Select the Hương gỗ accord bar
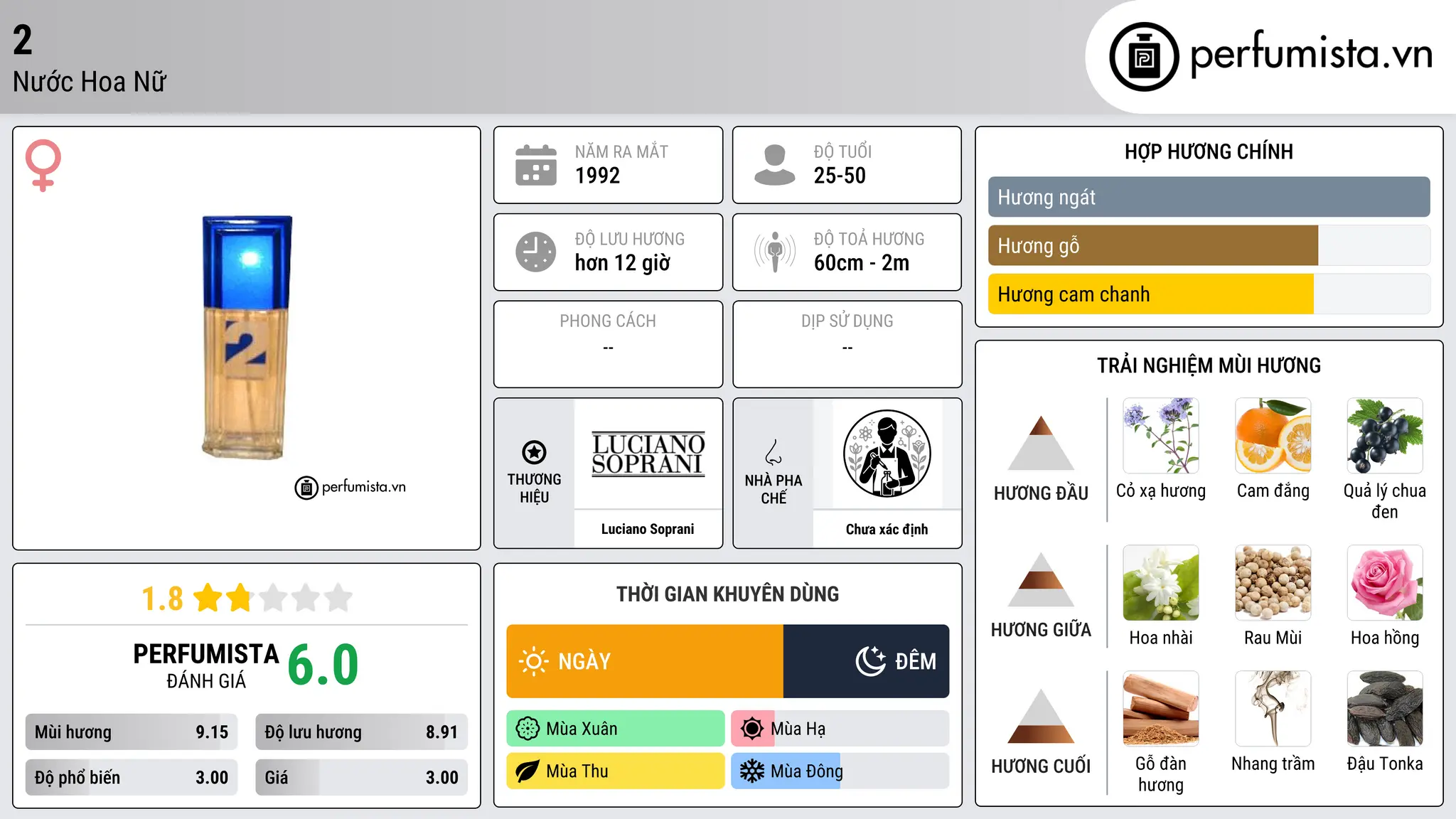Viewport: 1456px width, 819px height. pos(1209,246)
